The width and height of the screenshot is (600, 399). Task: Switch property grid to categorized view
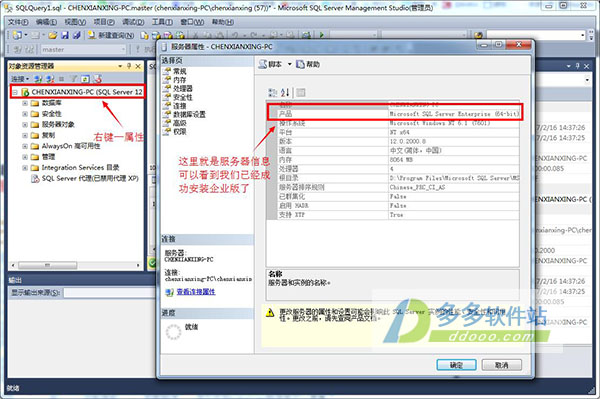point(272,92)
